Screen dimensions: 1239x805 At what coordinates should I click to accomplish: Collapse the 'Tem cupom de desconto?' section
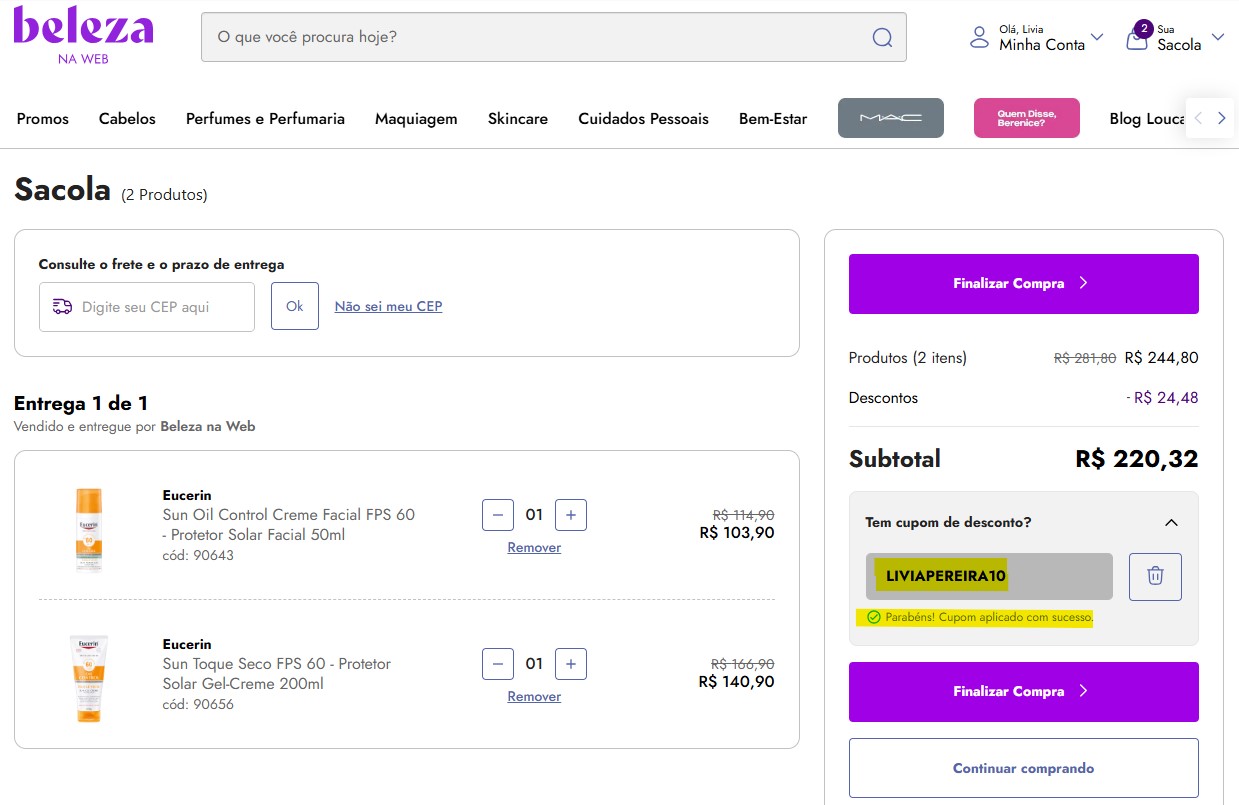pos(1172,522)
